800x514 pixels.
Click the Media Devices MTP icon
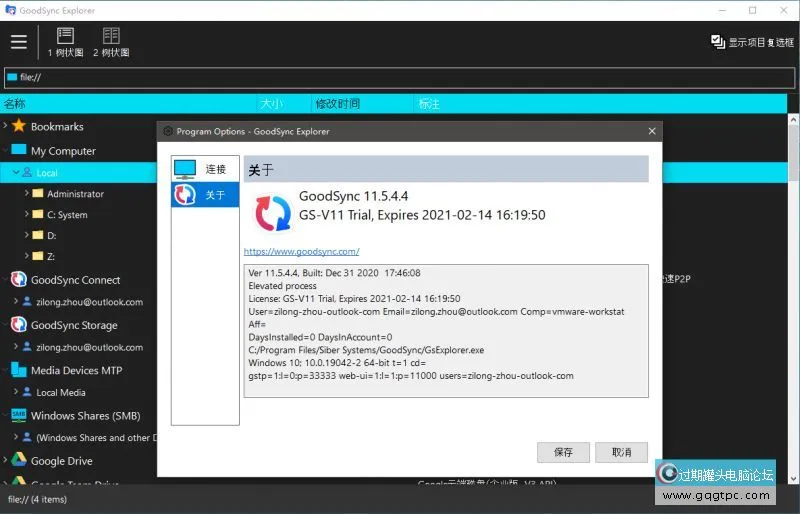[18, 370]
